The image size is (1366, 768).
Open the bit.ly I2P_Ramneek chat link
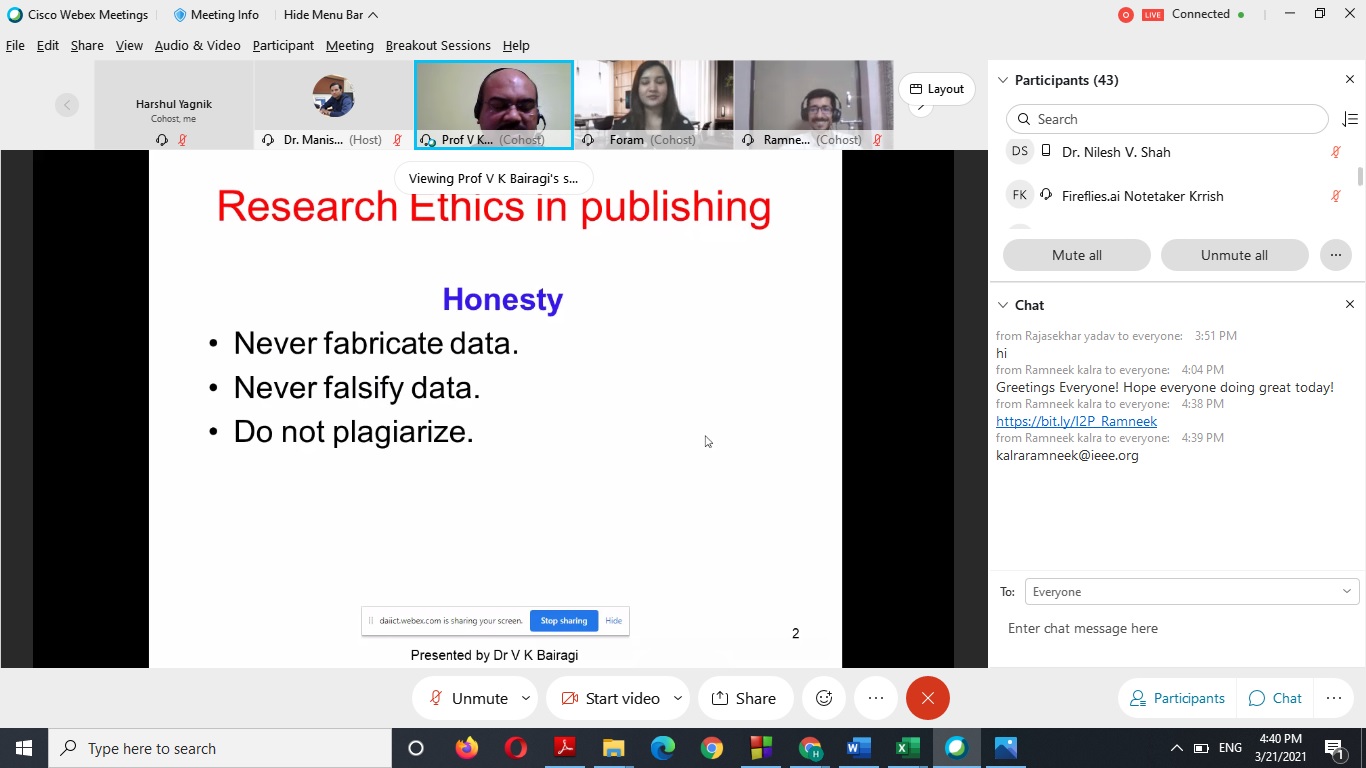tap(1076, 421)
